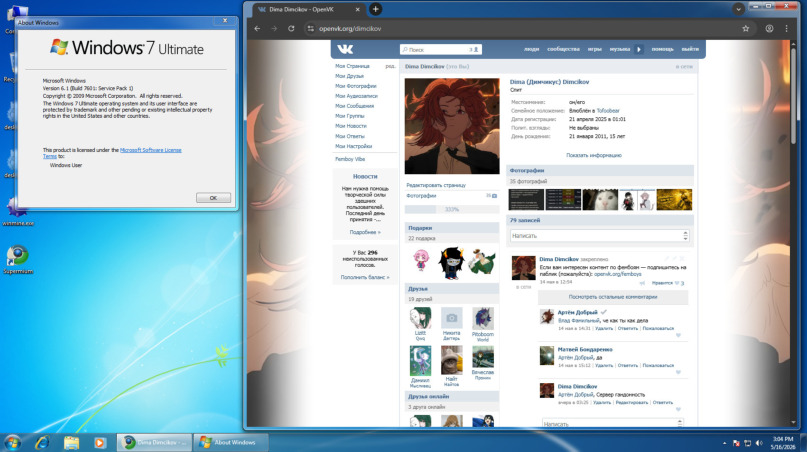Click the Tofoobear profile link
Screen dimensions: 807x452
click(x=608, y=111)
